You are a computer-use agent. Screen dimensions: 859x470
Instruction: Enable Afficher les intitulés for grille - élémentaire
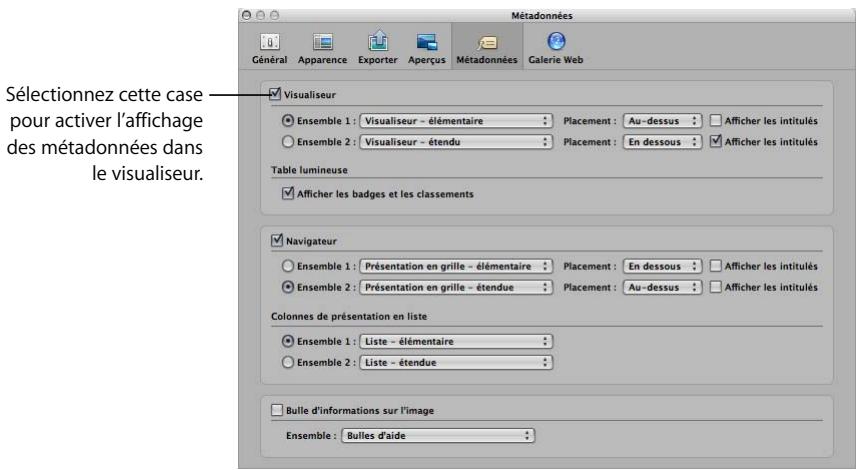[x=715, y=266]
